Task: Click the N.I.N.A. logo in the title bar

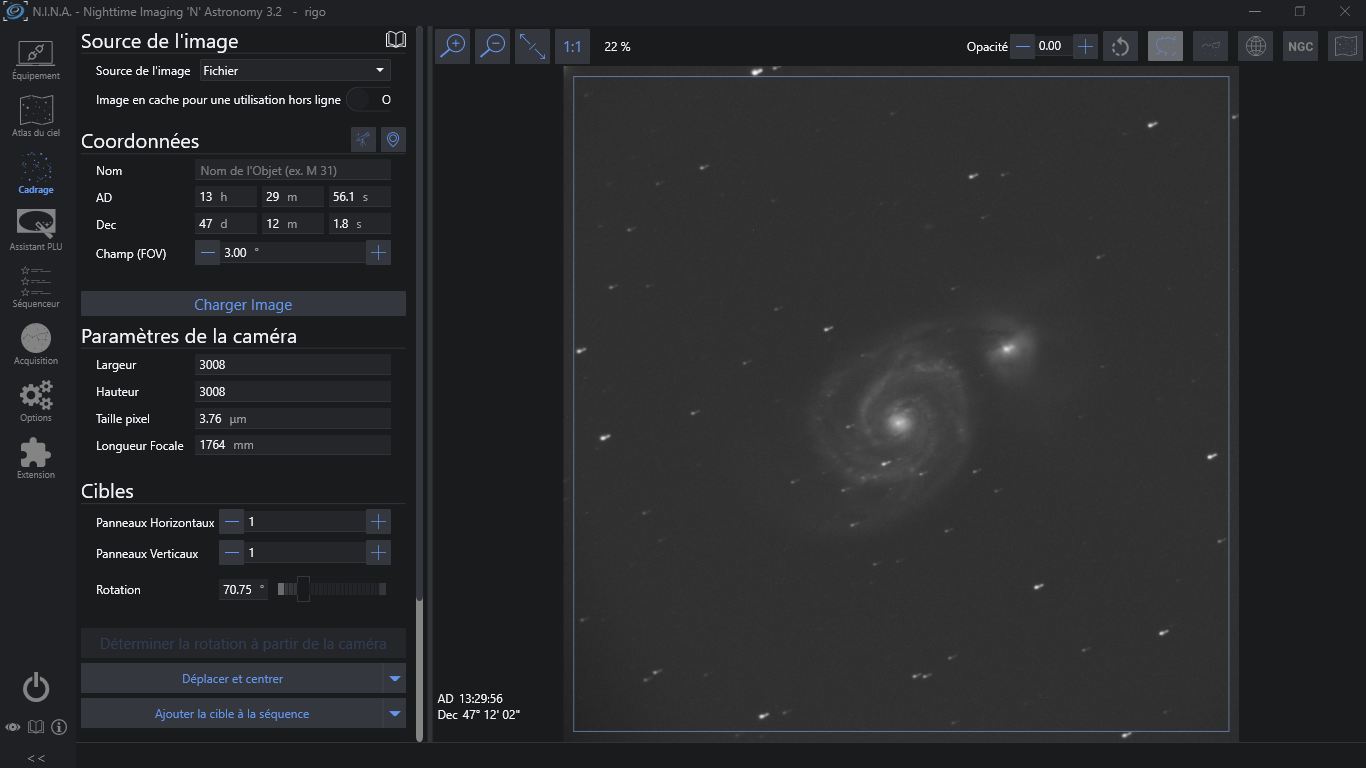Action: point(15,12)
